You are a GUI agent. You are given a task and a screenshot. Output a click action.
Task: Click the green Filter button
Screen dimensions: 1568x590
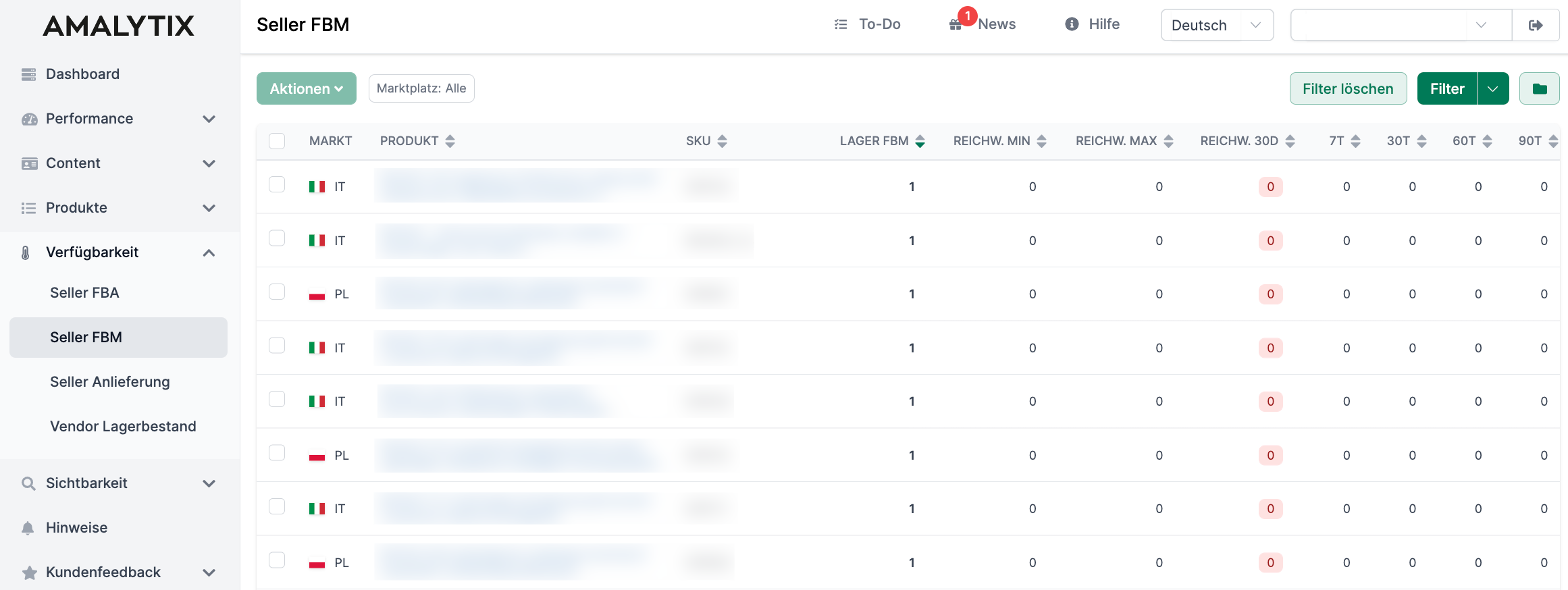pyautogui.click(x=1447, y=88)
